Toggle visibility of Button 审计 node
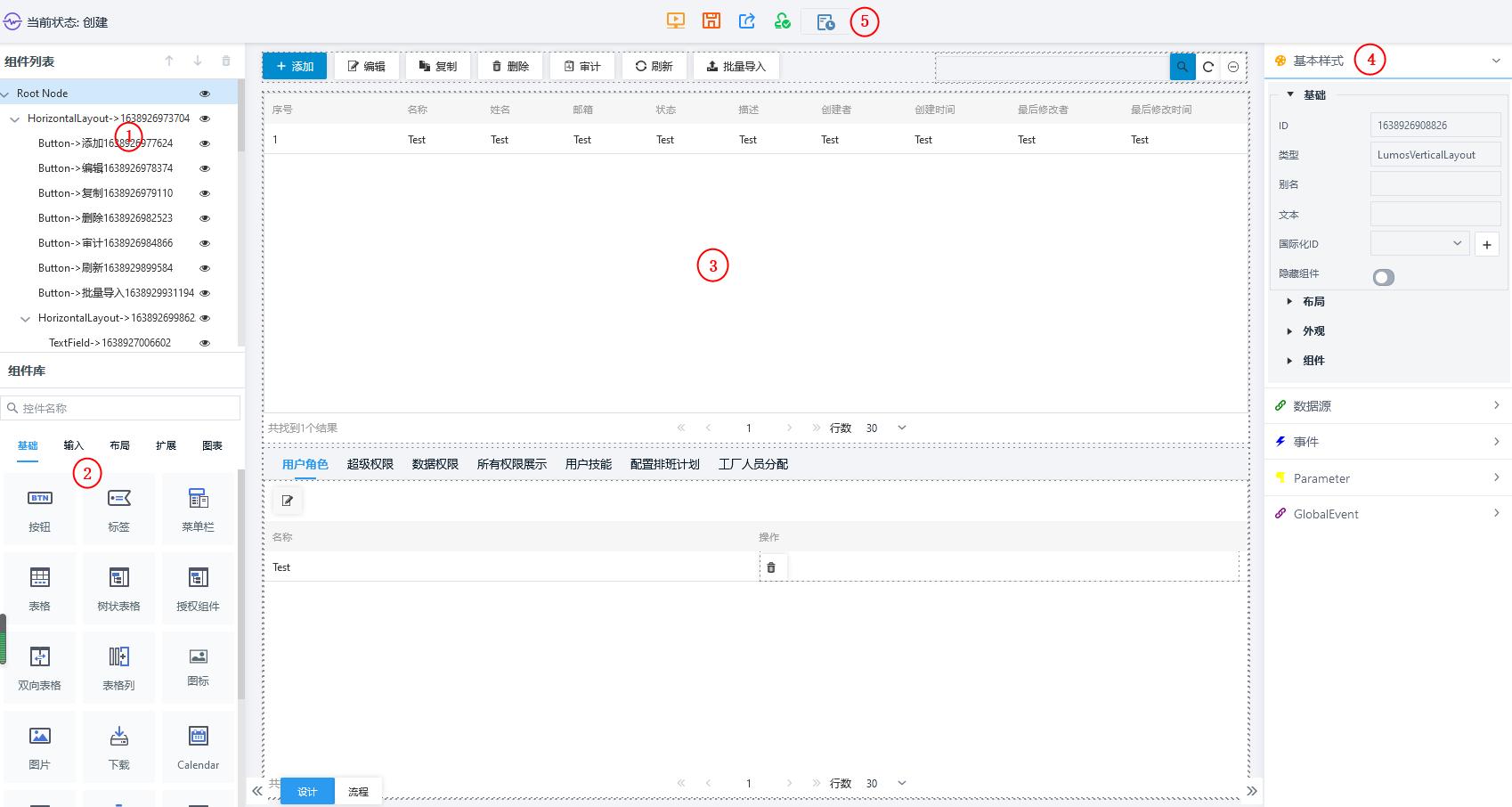The image size is (1512, 807). [x=205, y=243]
